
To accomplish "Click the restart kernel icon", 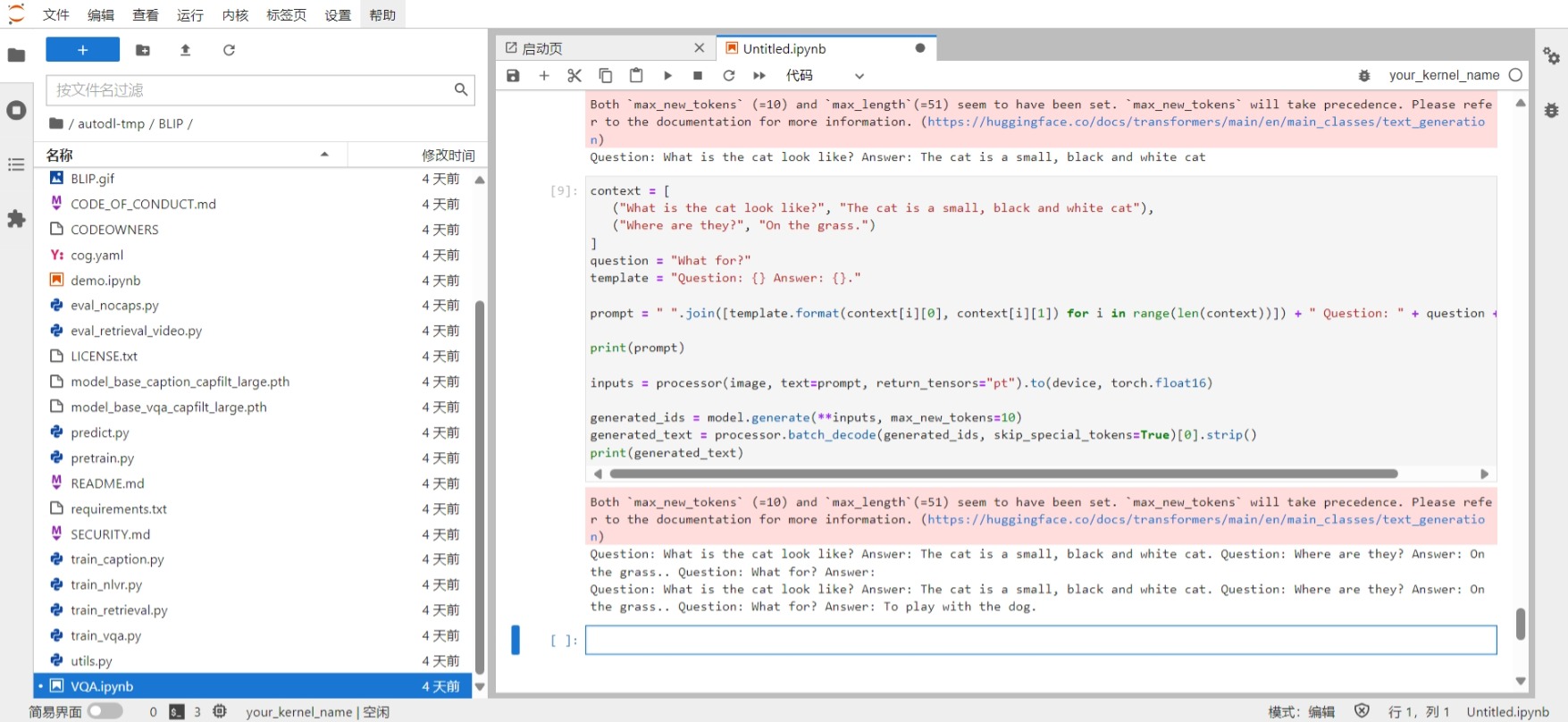I will 729,76.
